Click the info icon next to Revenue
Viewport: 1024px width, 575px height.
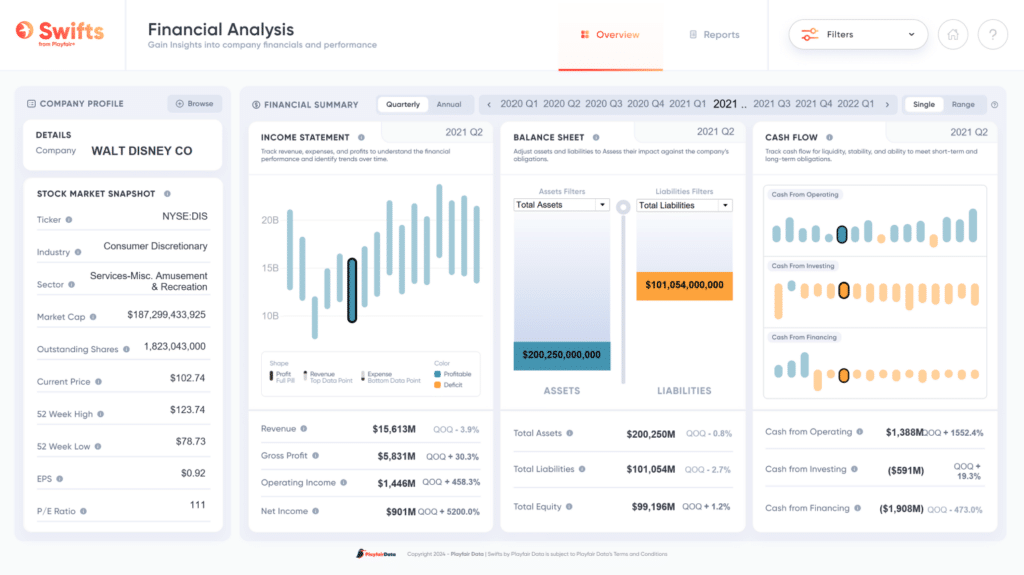(x=304, y=429)
